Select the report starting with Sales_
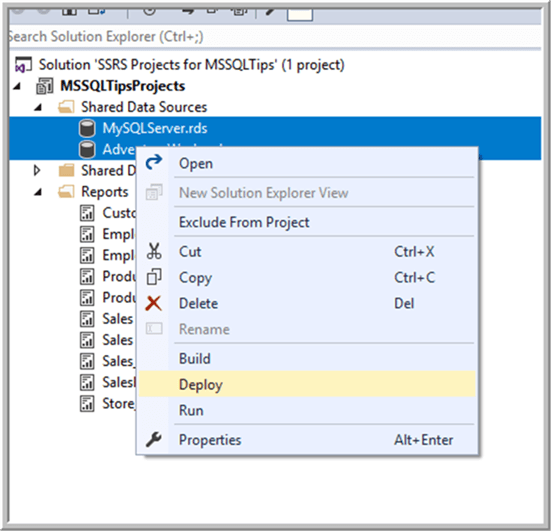The height and width of the screenshot is (531, 551). (119, 361)
